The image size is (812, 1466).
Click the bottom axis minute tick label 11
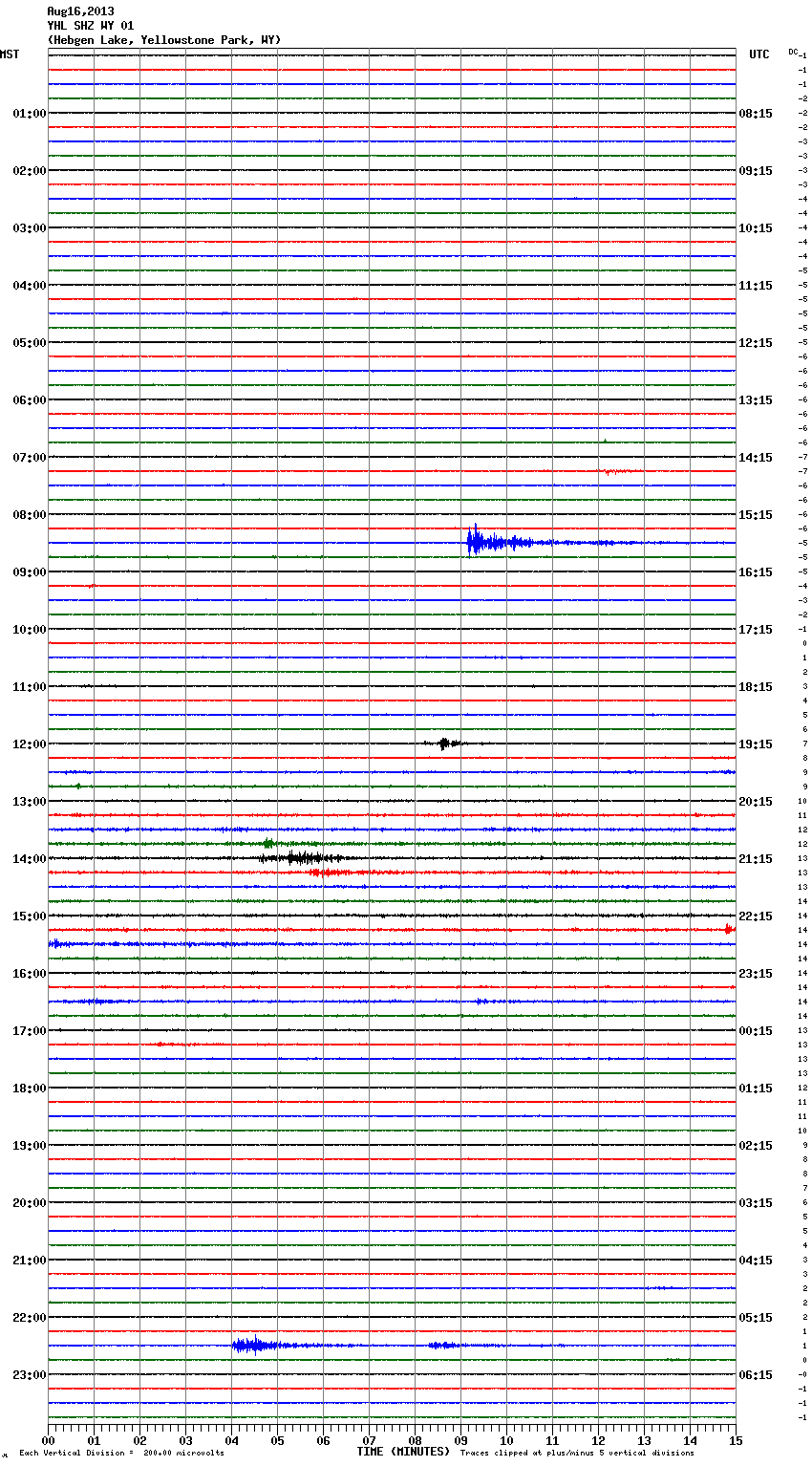(552, 1440)
